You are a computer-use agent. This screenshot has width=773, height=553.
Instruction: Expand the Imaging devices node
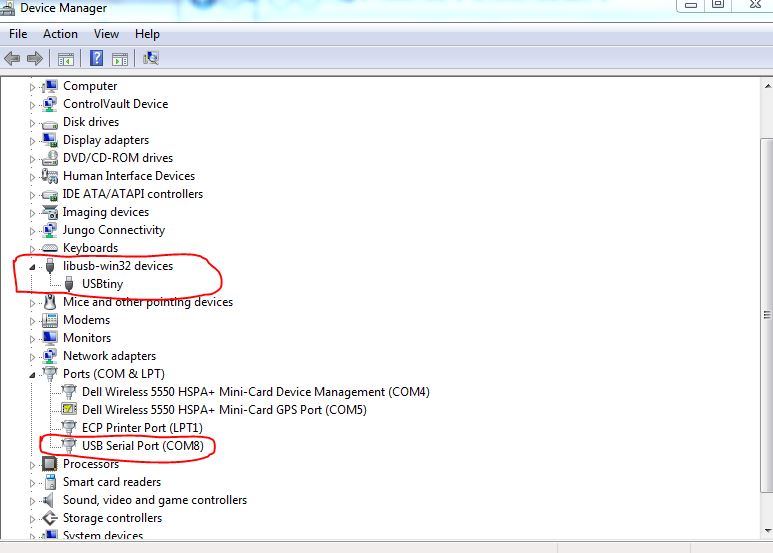(x=33, y=213)
